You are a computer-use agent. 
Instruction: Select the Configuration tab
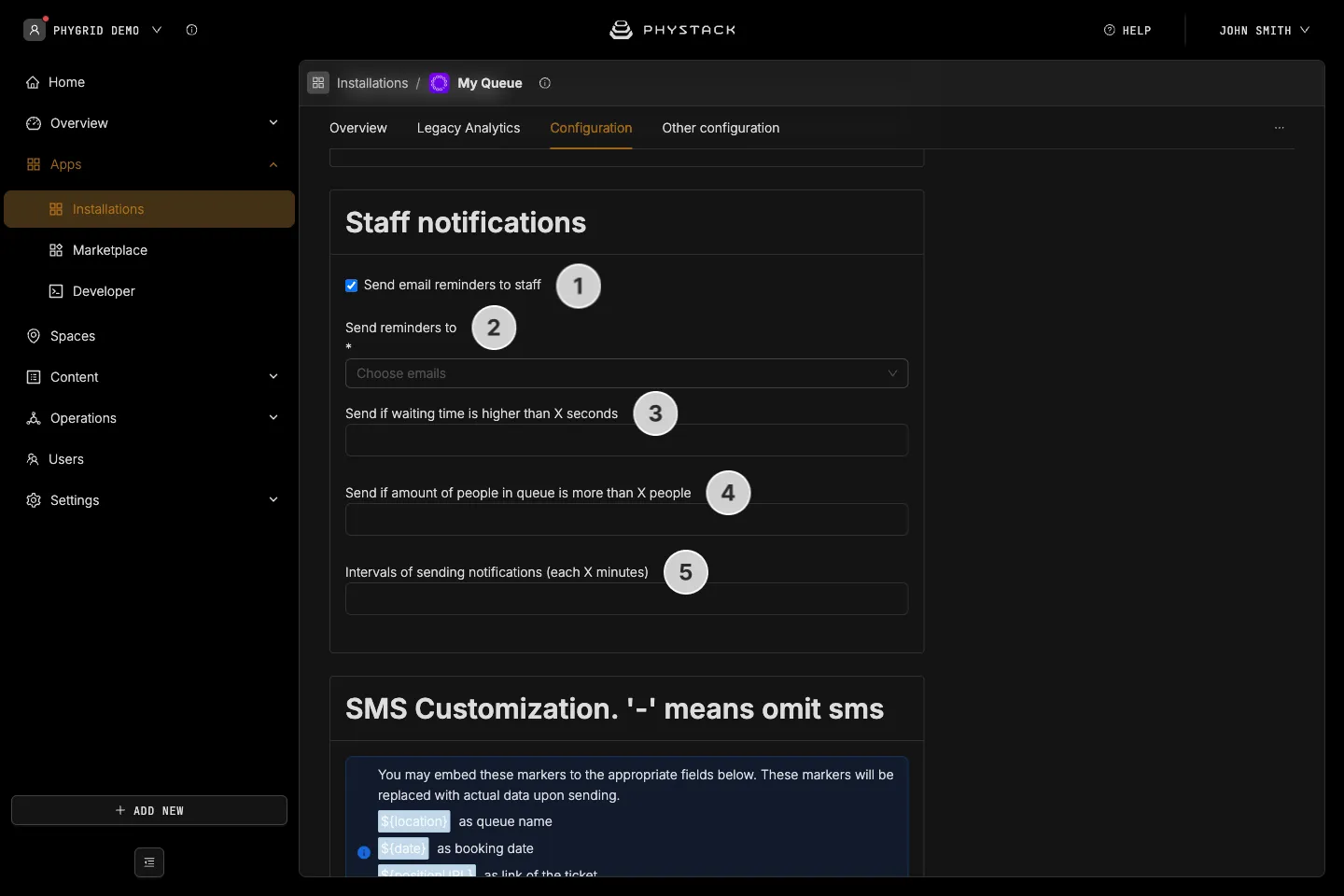tap(591, 128)
